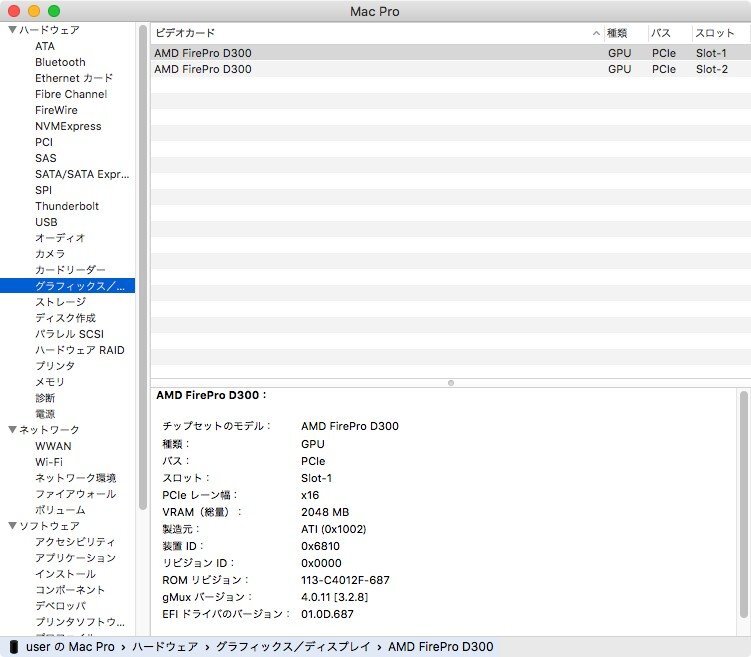Go to user の Mac Pro in path bar
Viewport: 751px width, 657px height.
point(70,646)
